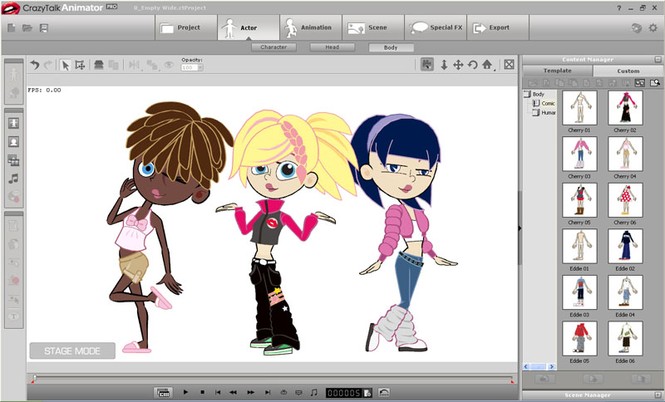Click the Play button
The height and width of the screenshot is (402, 665).
click(x=185, y=392)
